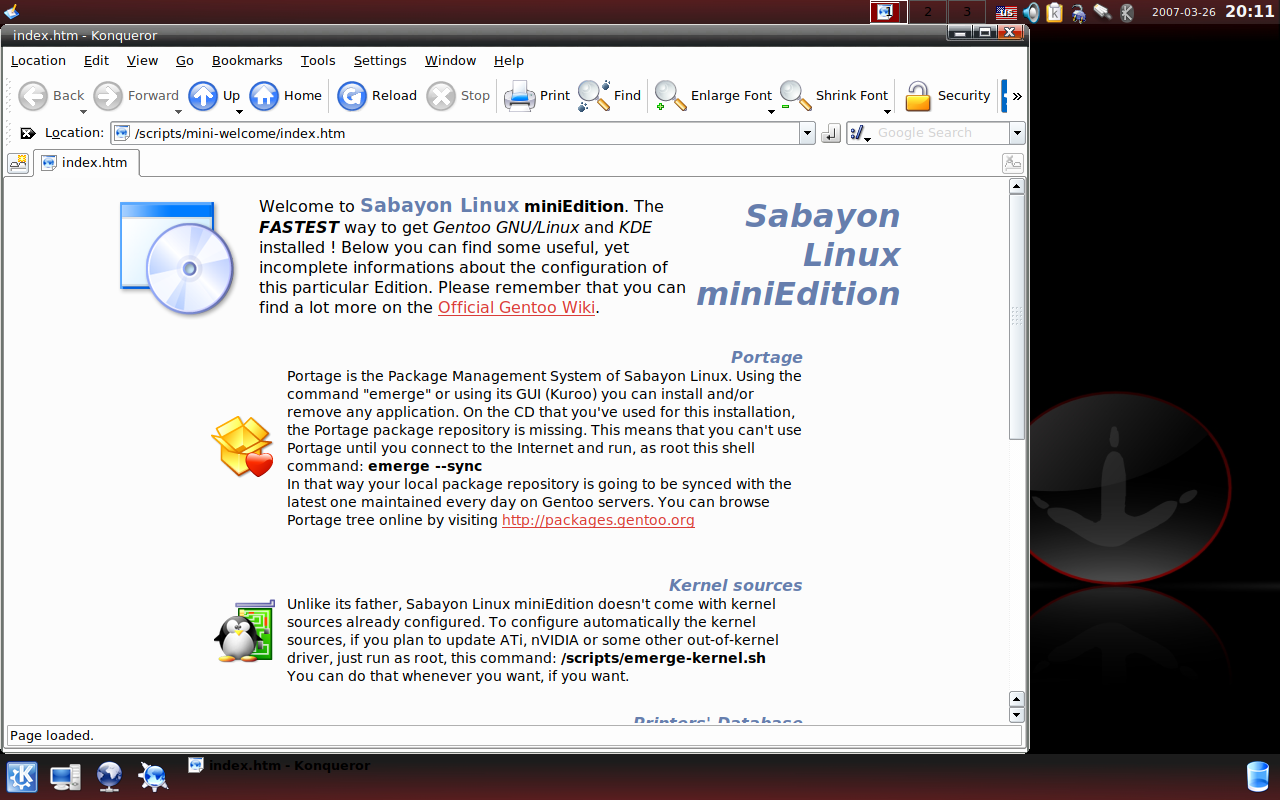The height and width of the screenshot is (800, 1280).
Task: Click into the Google Search field
Action: coord(940,133)
